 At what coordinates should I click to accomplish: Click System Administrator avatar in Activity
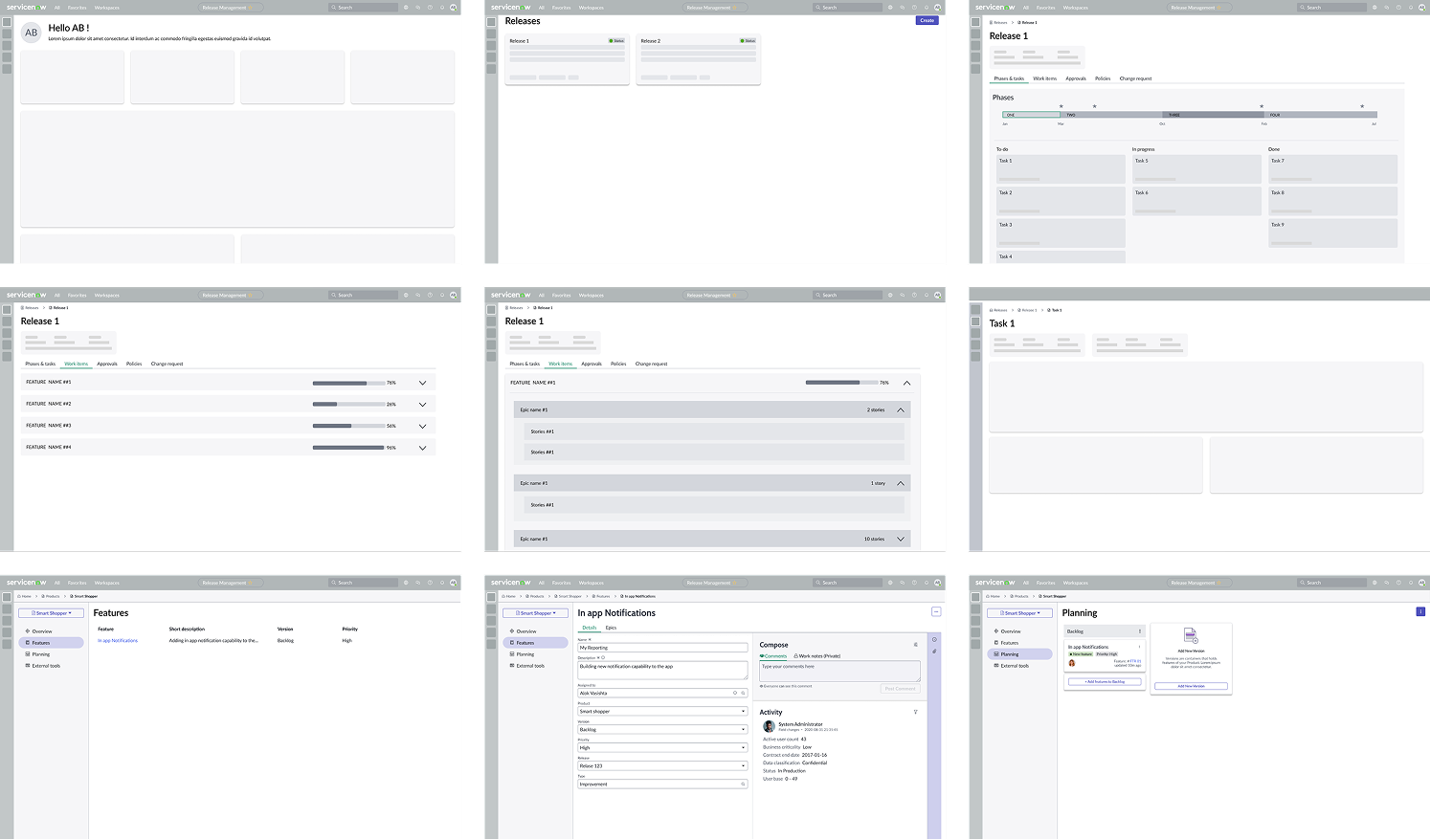pos(769,727)
